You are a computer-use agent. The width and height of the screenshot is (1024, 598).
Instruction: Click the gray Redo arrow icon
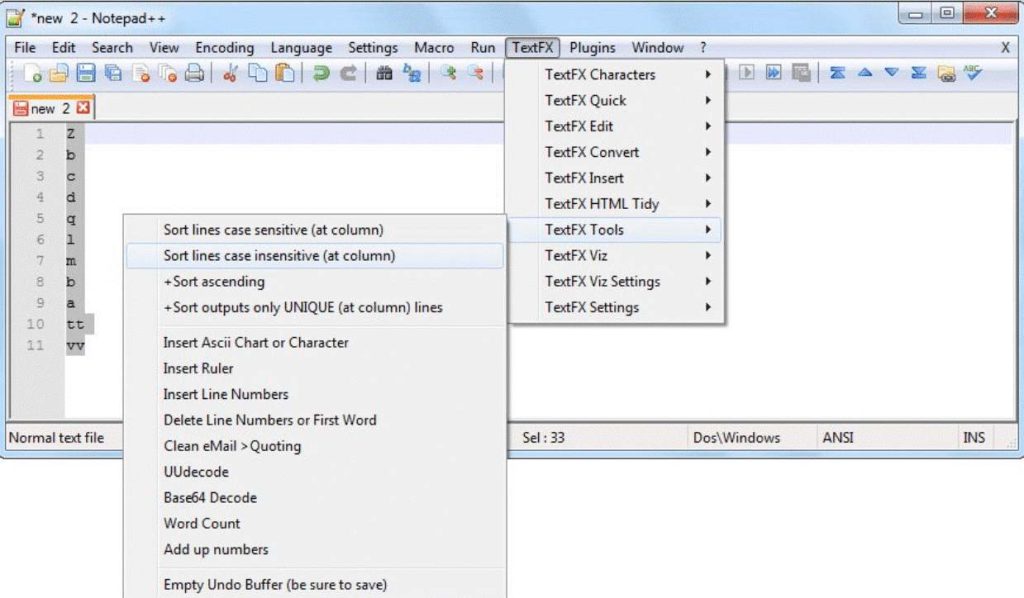point(348,73)
